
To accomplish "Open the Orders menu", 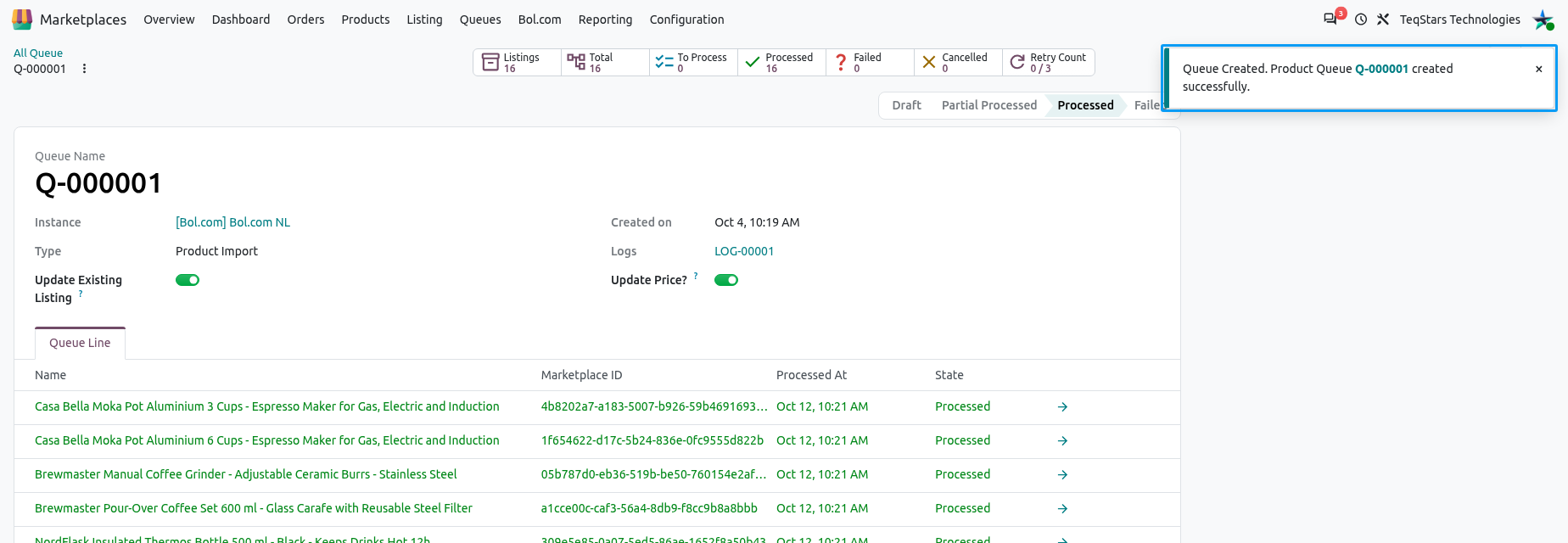I will coord(305,20).
